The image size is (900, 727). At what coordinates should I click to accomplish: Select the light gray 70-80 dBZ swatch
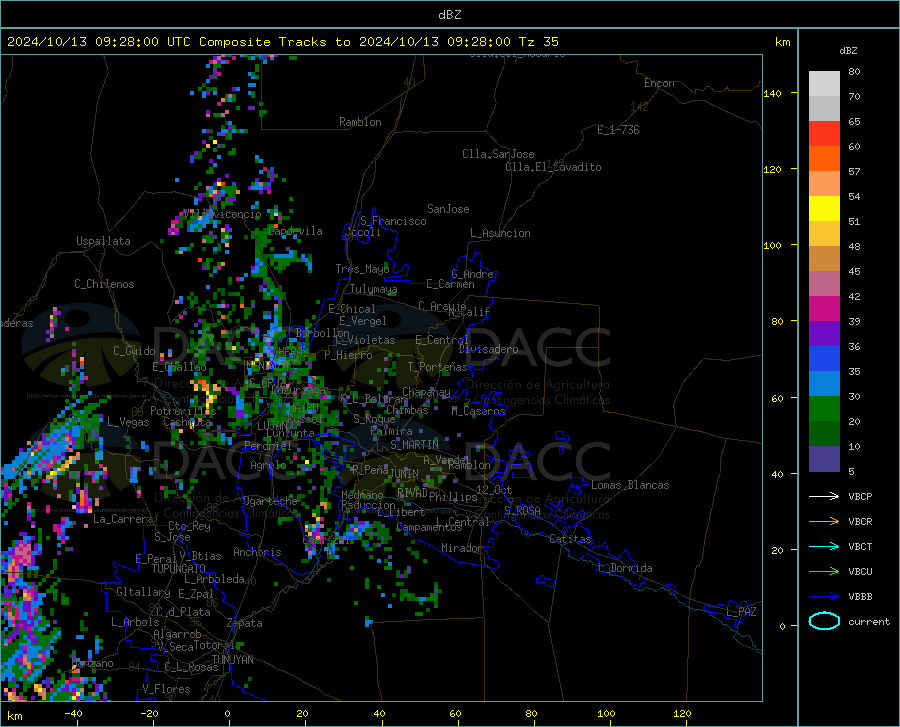(824, 83)
